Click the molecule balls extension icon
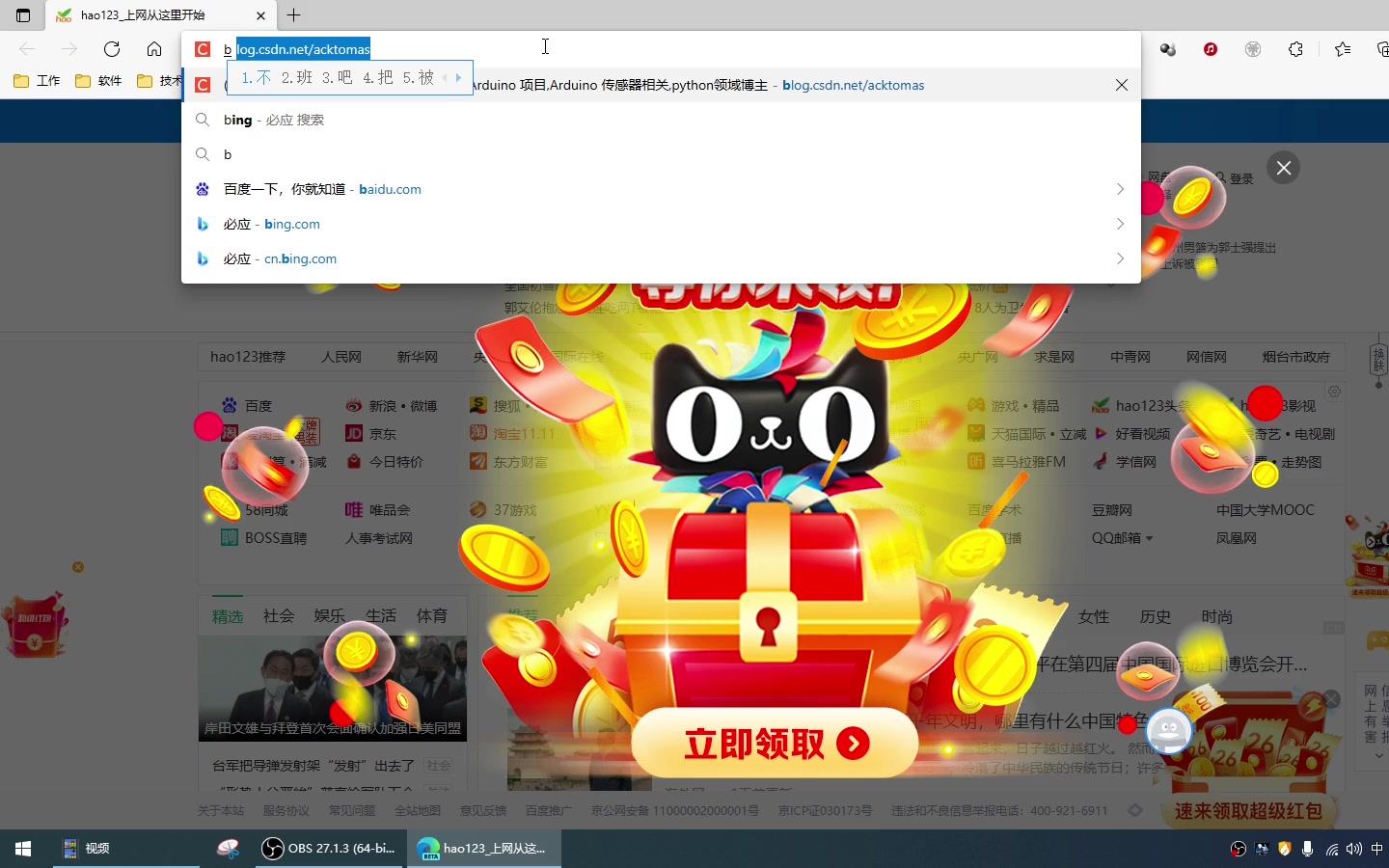Screen dimensions: 1389x868 click(x=1168, y=49)
